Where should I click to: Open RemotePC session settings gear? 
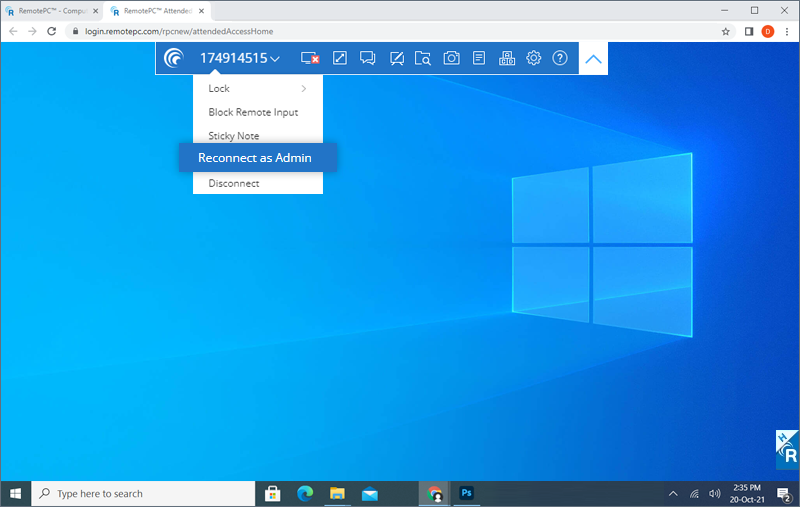click(534, 58)
